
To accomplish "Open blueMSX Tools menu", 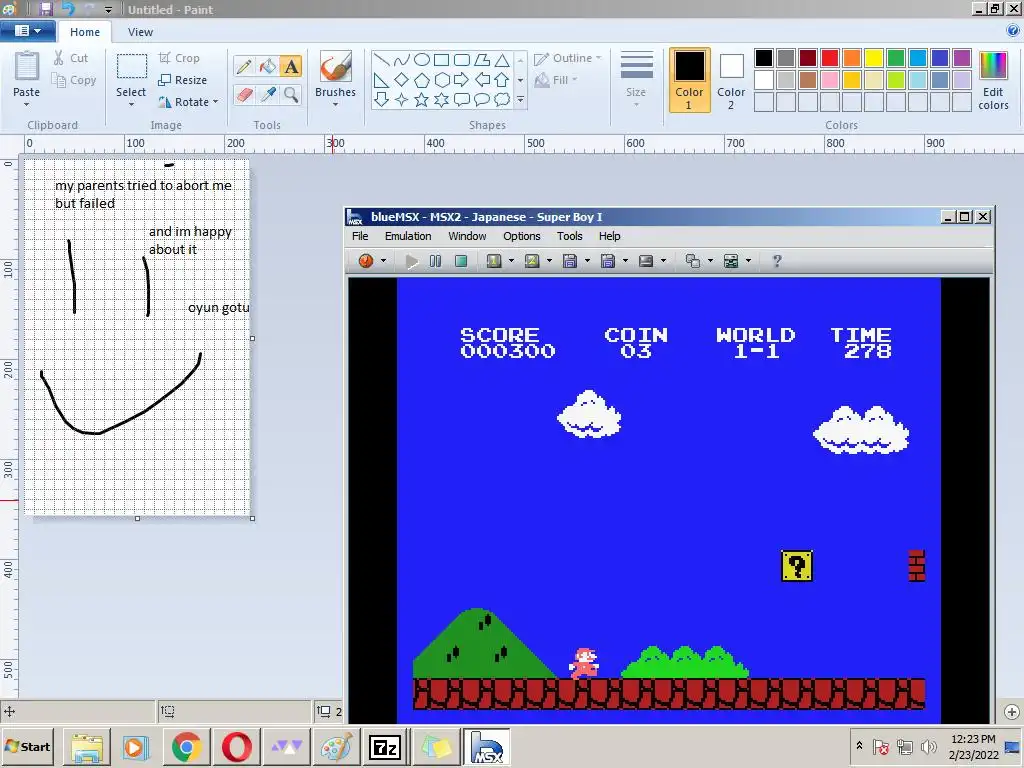I will coord(569,236).
